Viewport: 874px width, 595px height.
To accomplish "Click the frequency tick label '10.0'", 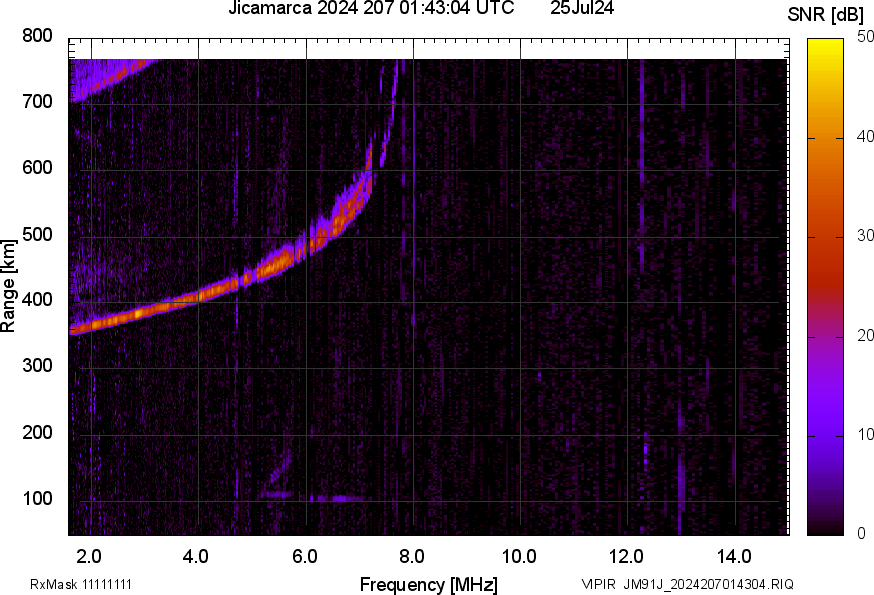I will coord(519,557).
